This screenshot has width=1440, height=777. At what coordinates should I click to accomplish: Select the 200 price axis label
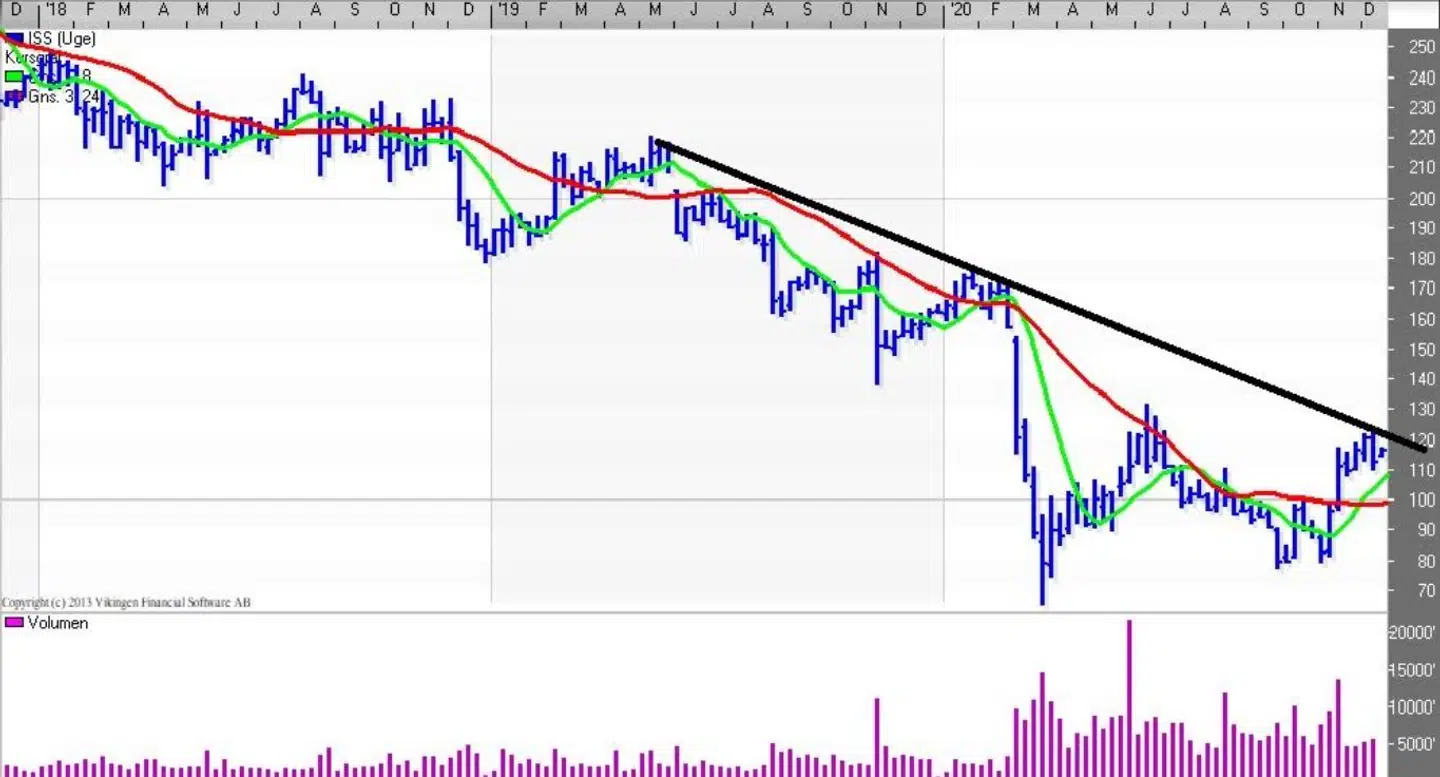[x=1422, y=198]
